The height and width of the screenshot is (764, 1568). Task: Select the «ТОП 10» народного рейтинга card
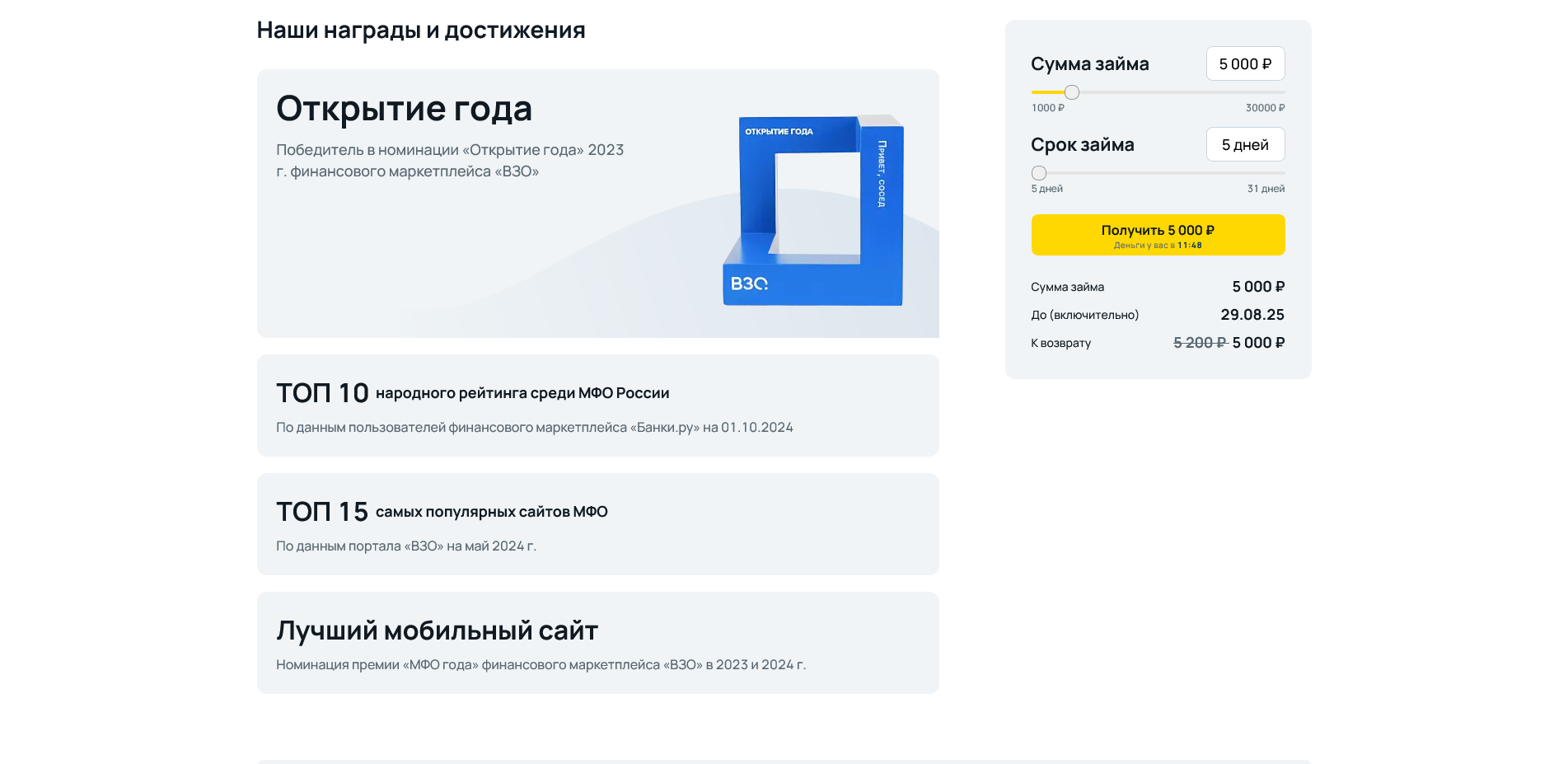tap(597, 405)
